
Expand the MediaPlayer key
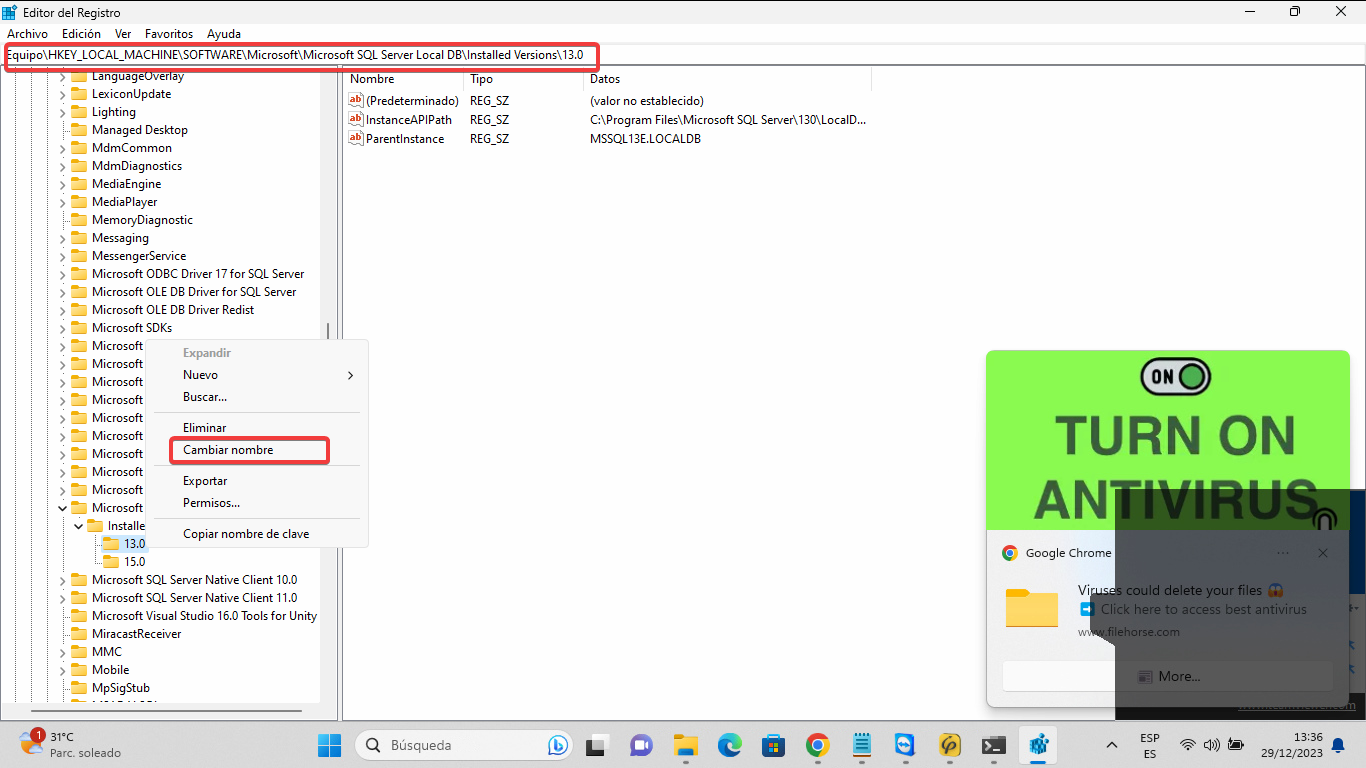click(62, 202)
